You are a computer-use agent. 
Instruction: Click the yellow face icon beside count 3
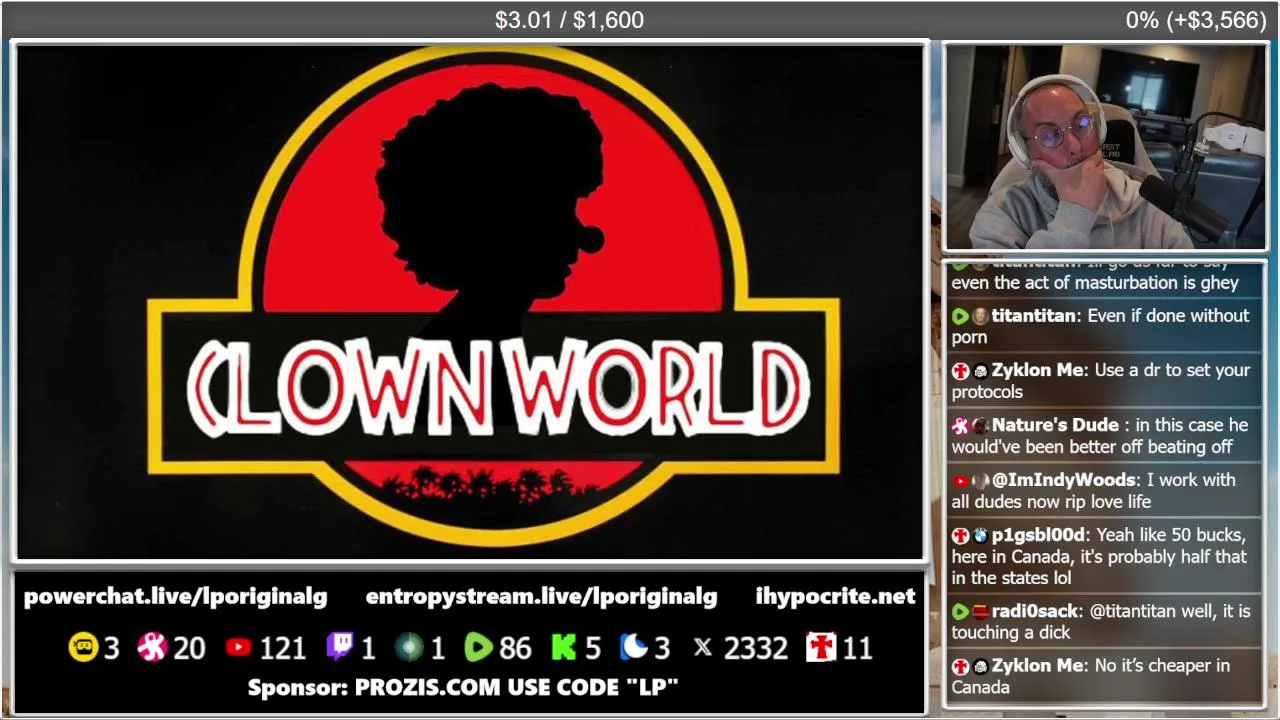83,648
